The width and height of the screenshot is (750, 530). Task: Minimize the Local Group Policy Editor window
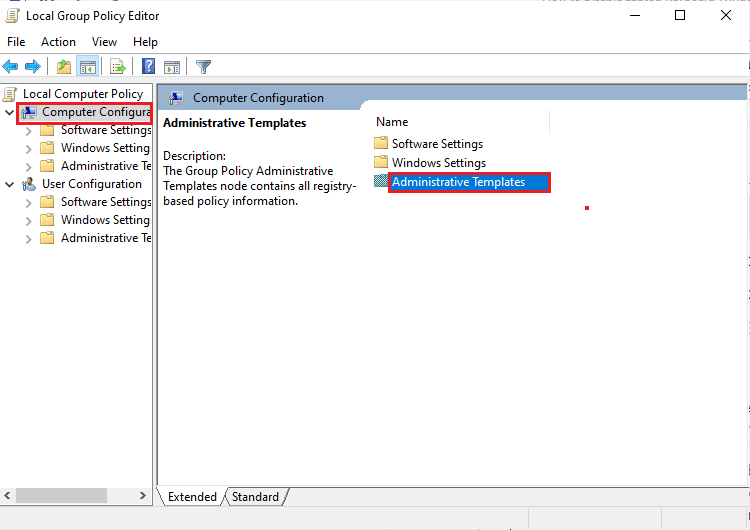tap(635, 15)
